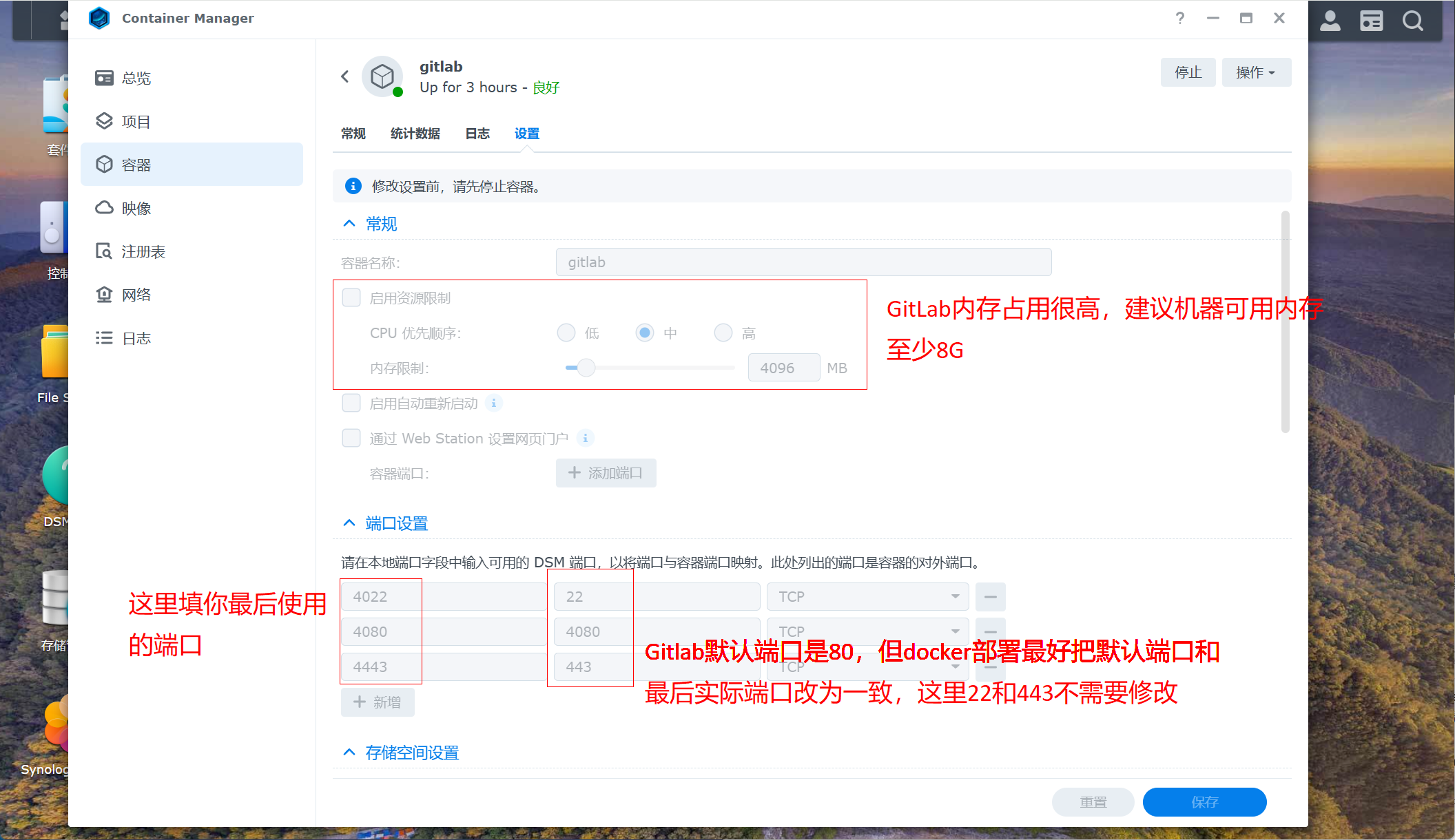Image resolution: width=1455 pixels, height=840 pixels.
Task: Open the 操作 dropdown button
Action: coord(1256,72)
